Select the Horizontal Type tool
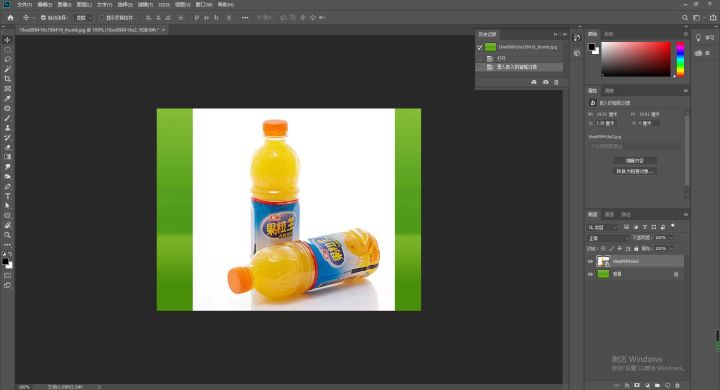The height and width of the screenshot is (390, 720). click(x=7, y=196)
